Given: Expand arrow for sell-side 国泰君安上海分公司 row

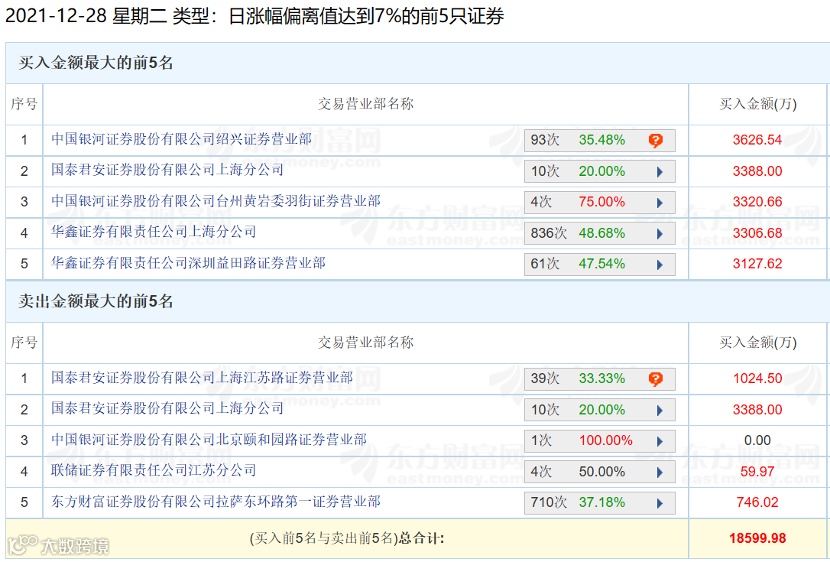Looking at the screenshot, I should coord(660,410).
